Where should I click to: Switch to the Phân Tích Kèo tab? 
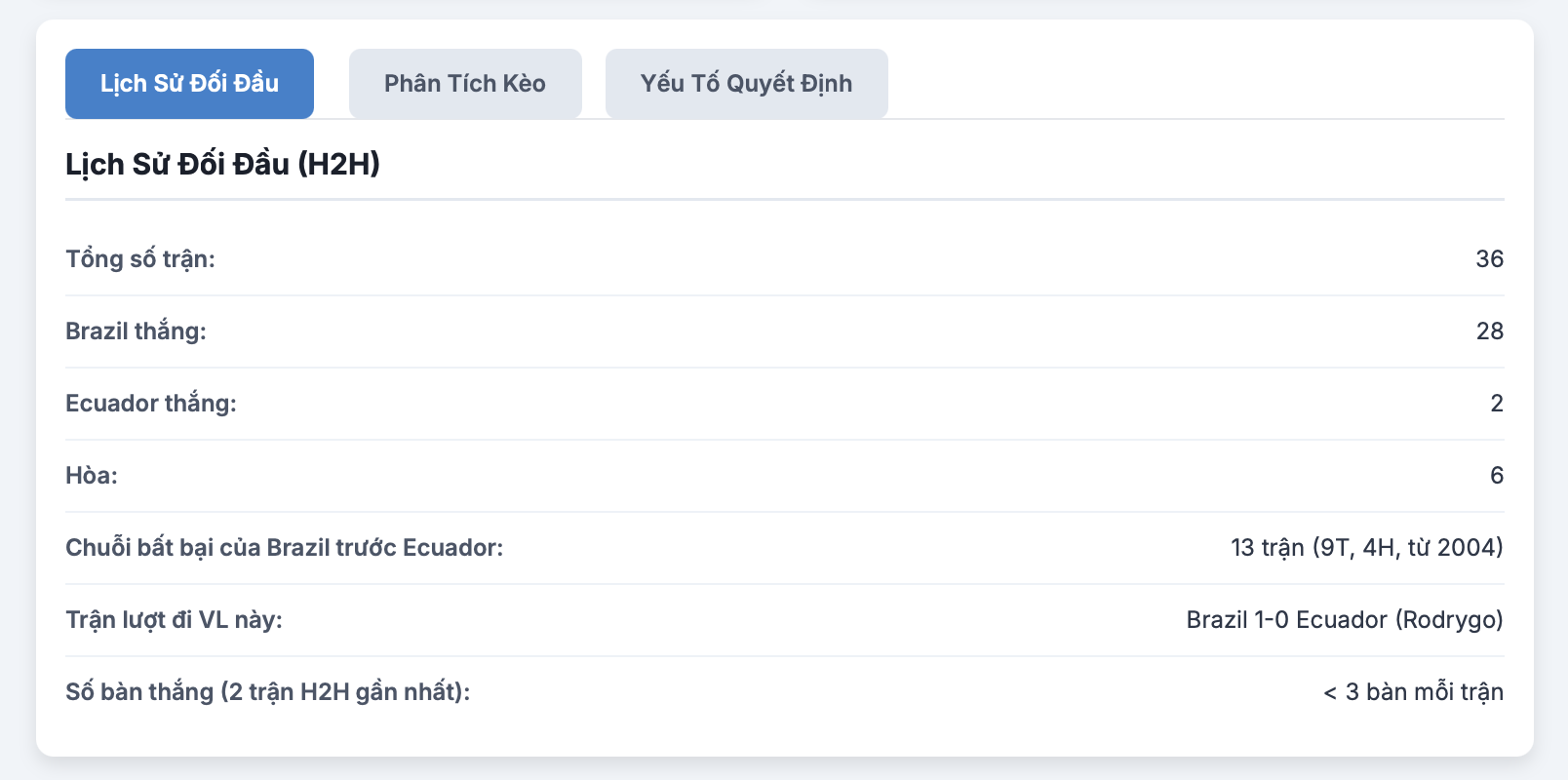pyautogui.click(x=465, y=84)
